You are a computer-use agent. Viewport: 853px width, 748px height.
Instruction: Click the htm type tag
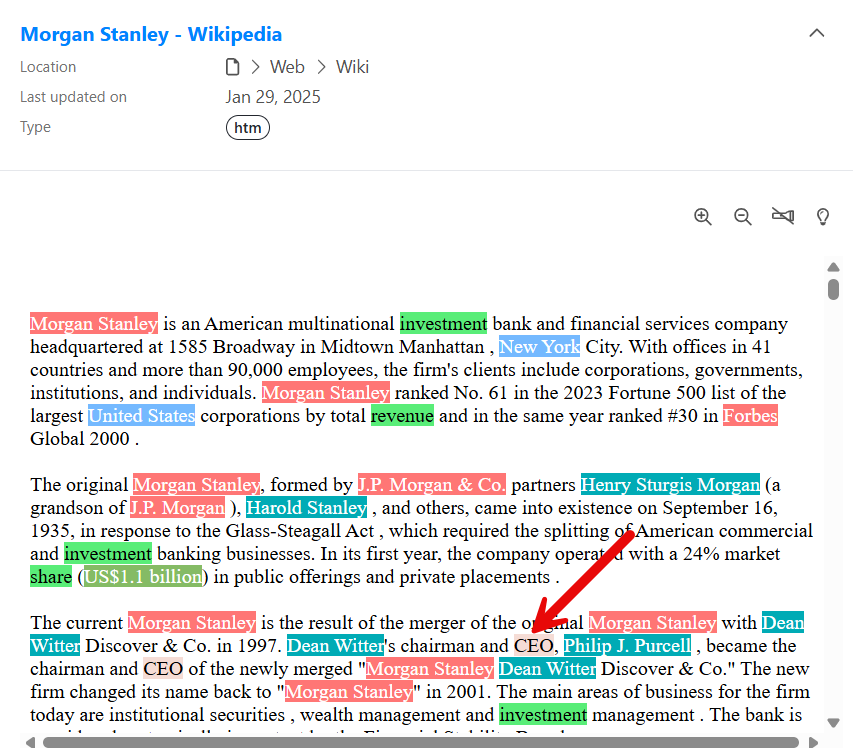point(248,128)
